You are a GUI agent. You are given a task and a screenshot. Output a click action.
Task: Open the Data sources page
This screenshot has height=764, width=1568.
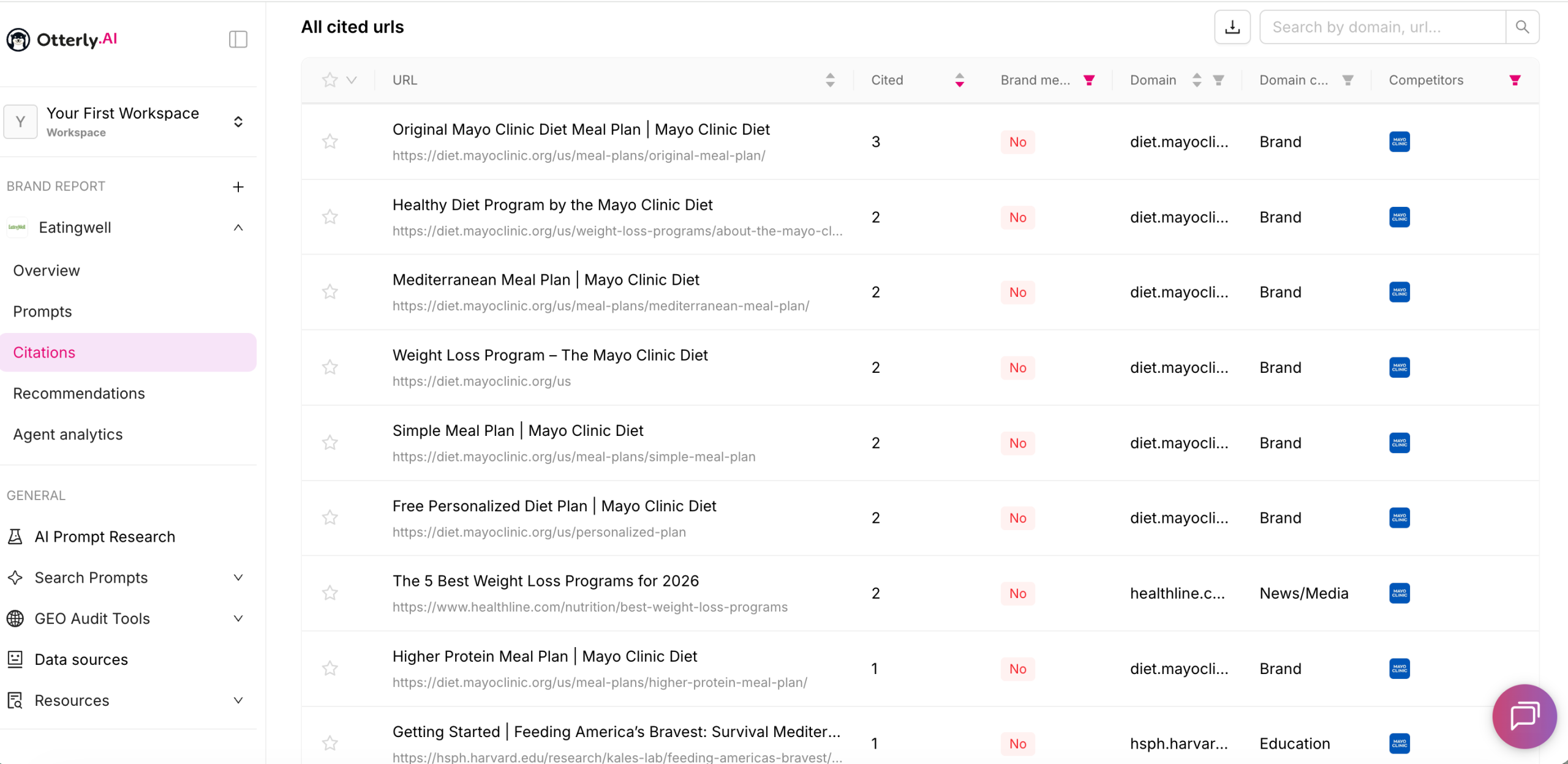click(x=81, y=659)
